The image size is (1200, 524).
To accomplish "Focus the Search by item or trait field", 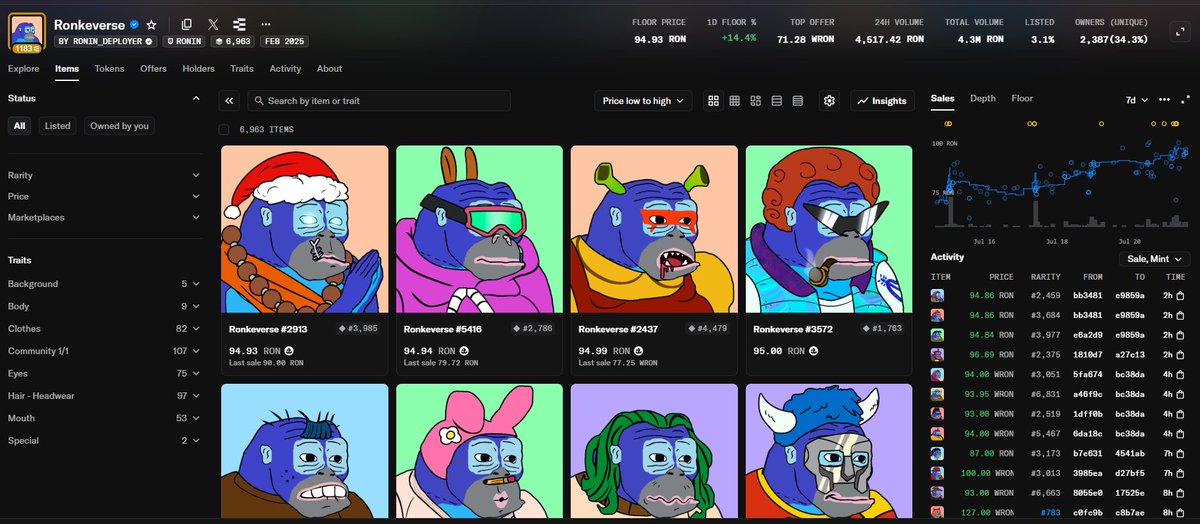I will (x=379, y=101).
